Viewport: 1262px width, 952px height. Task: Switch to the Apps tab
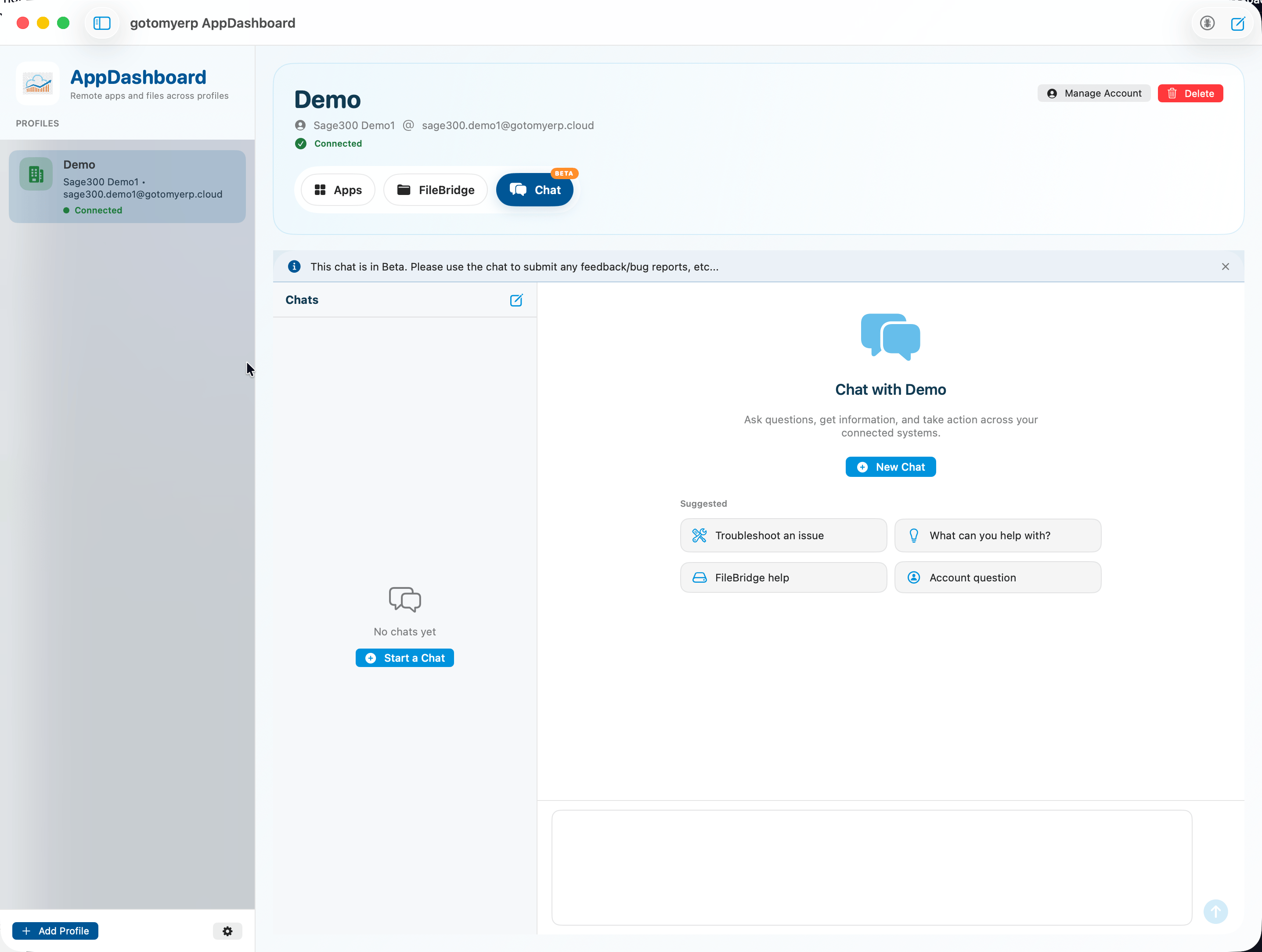pos(338,190)
